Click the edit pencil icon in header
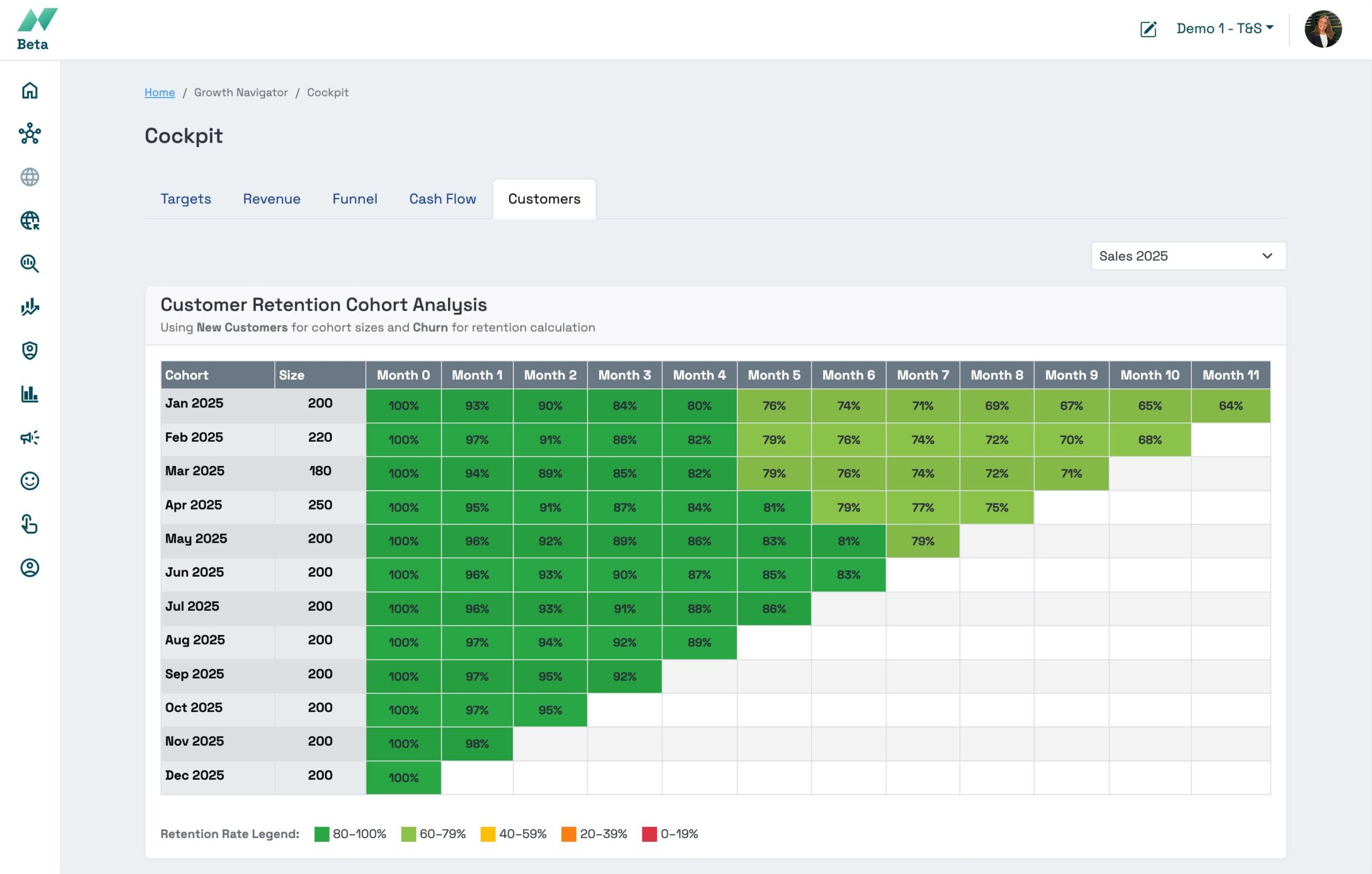 pyautogui.click(x=1147, y=29)
